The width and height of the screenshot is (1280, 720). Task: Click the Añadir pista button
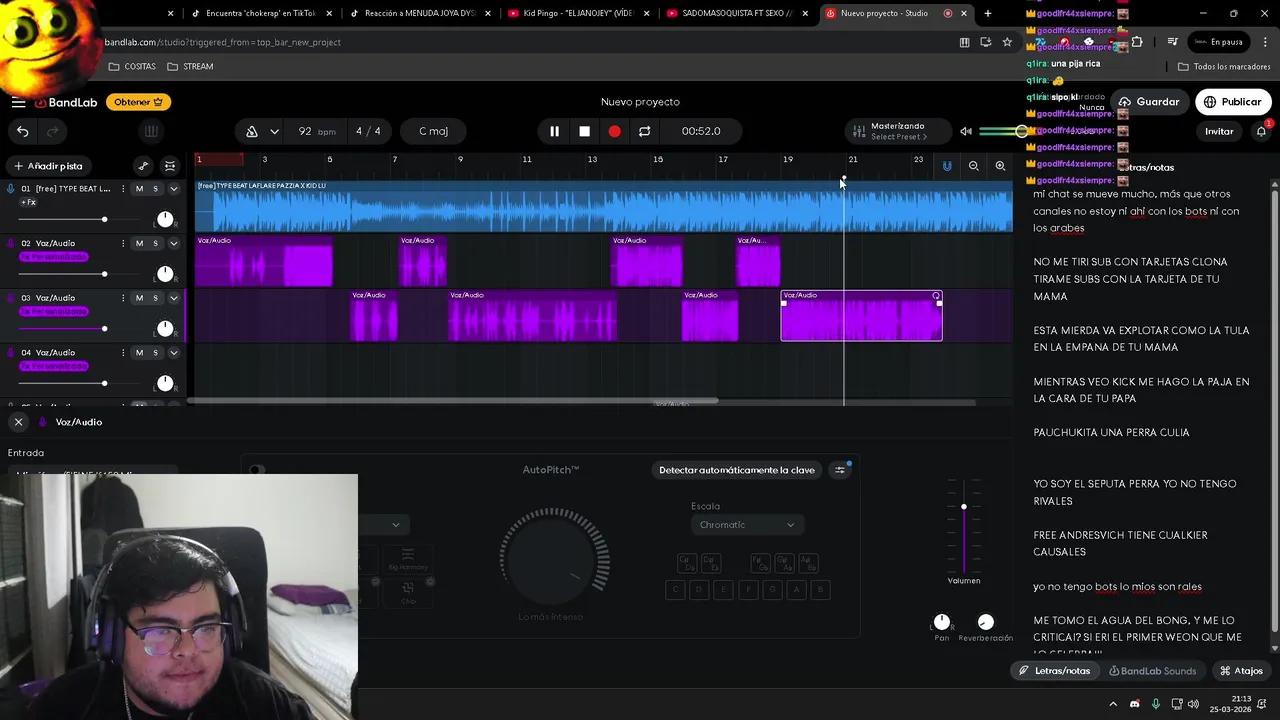coord(48,166)
